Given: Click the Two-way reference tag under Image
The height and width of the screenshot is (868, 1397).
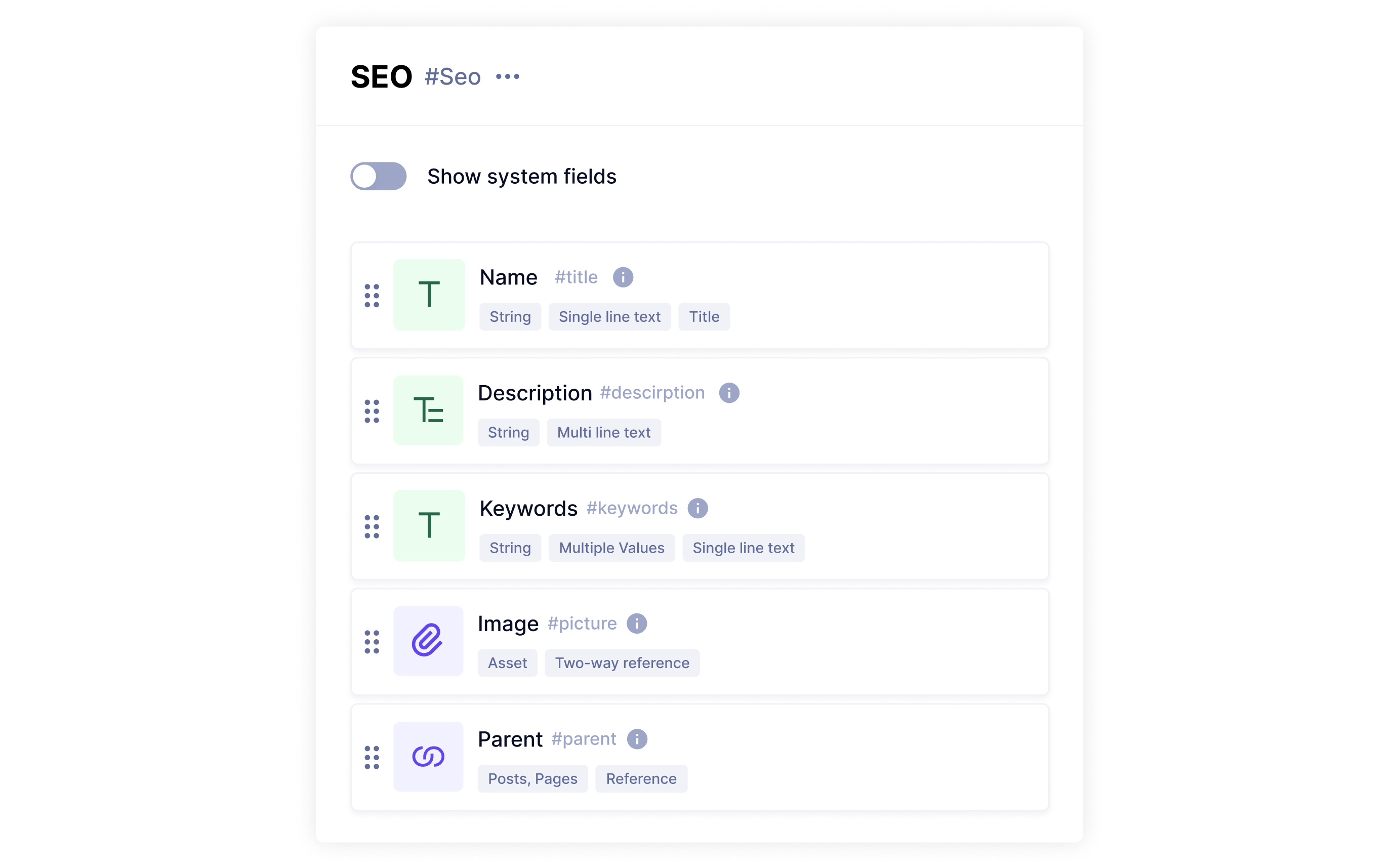Looking at the screenshot, I should click(x=622, y=663).
